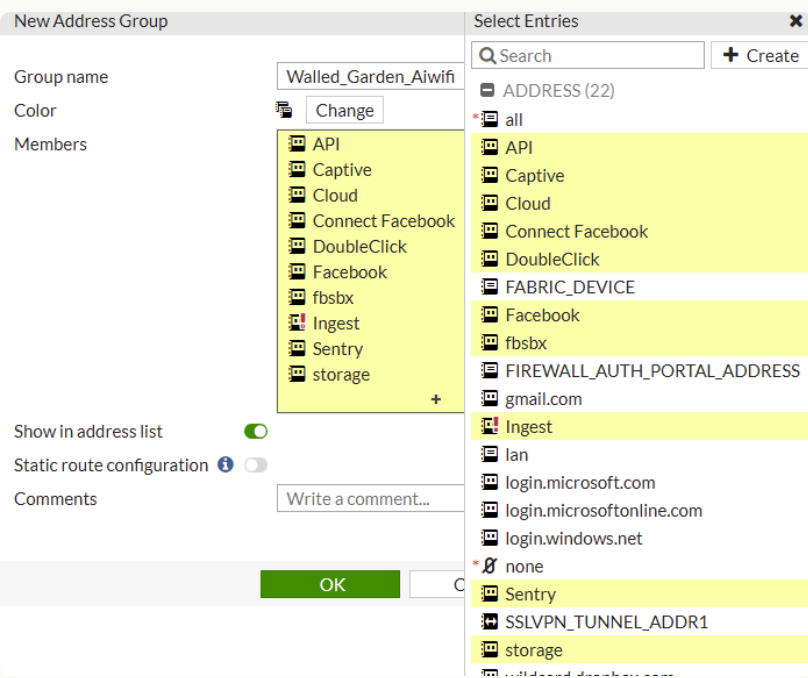Click the Change color button
This screenshot has width=808, height=678.
point(345,110)
